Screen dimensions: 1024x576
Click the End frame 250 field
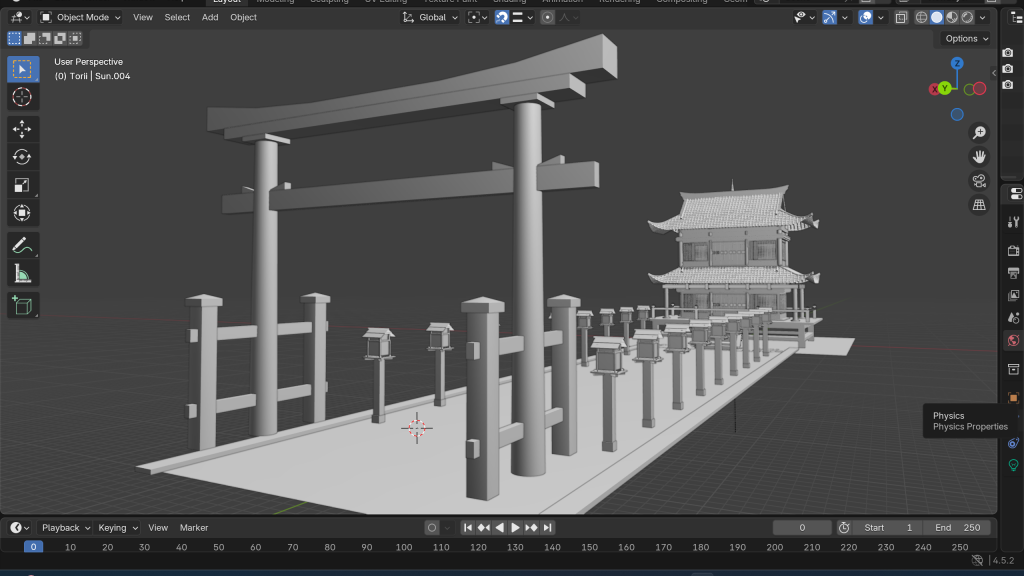click(x=958, y=528)
